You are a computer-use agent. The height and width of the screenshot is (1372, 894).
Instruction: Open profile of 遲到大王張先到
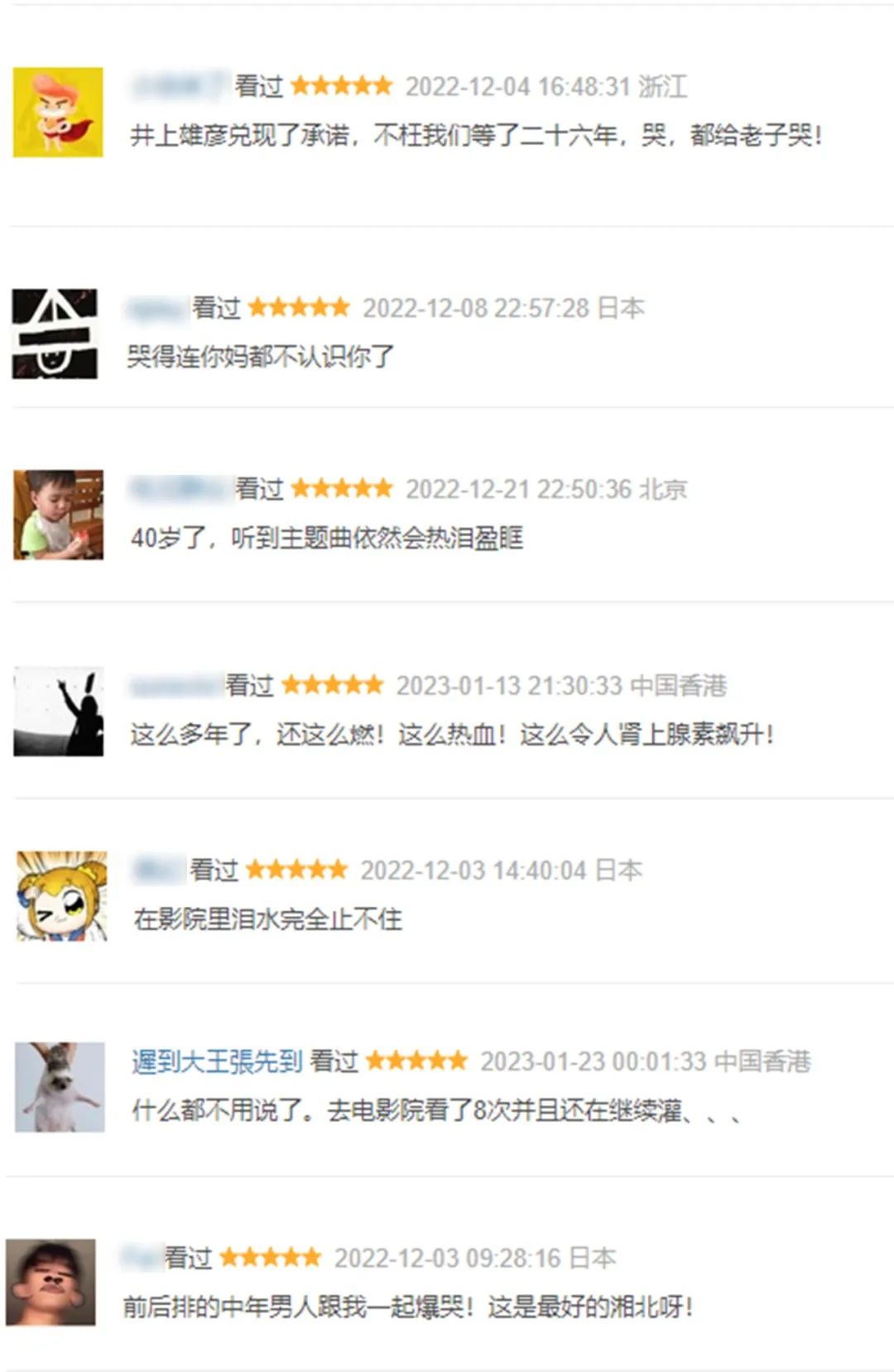tap(217, 1061)
